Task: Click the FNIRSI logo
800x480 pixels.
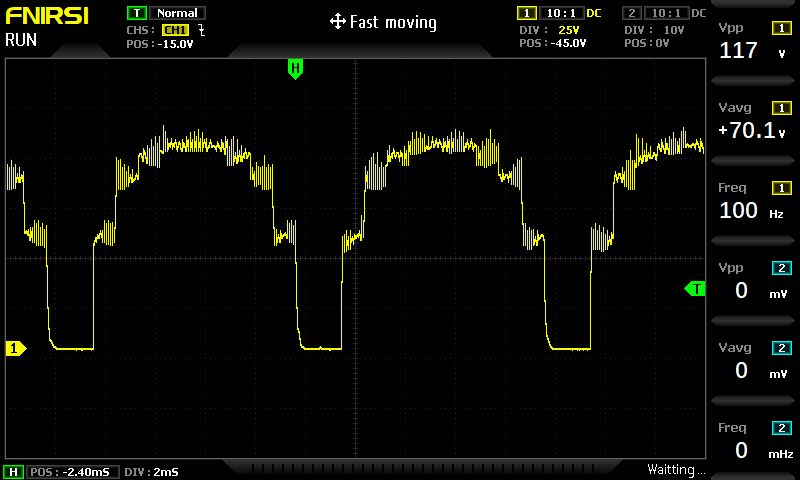Action: [47, 16]
